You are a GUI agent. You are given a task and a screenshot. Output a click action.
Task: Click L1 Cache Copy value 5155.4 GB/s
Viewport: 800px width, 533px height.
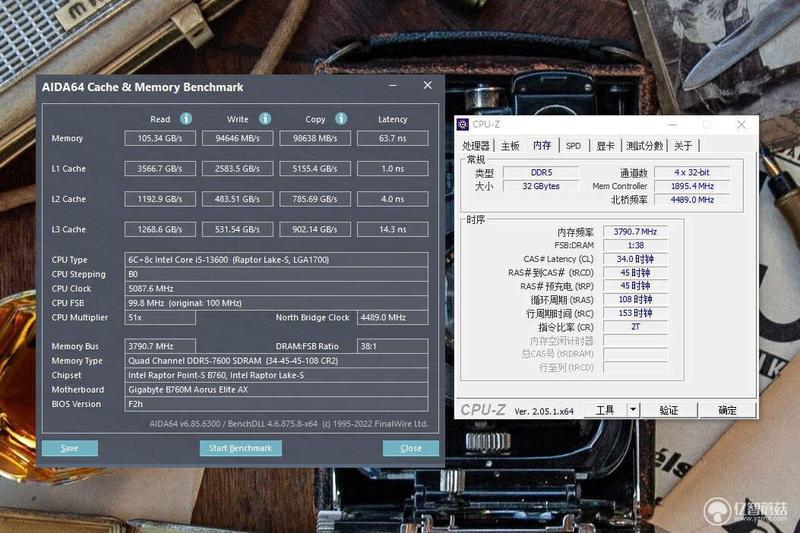(315, 169)
